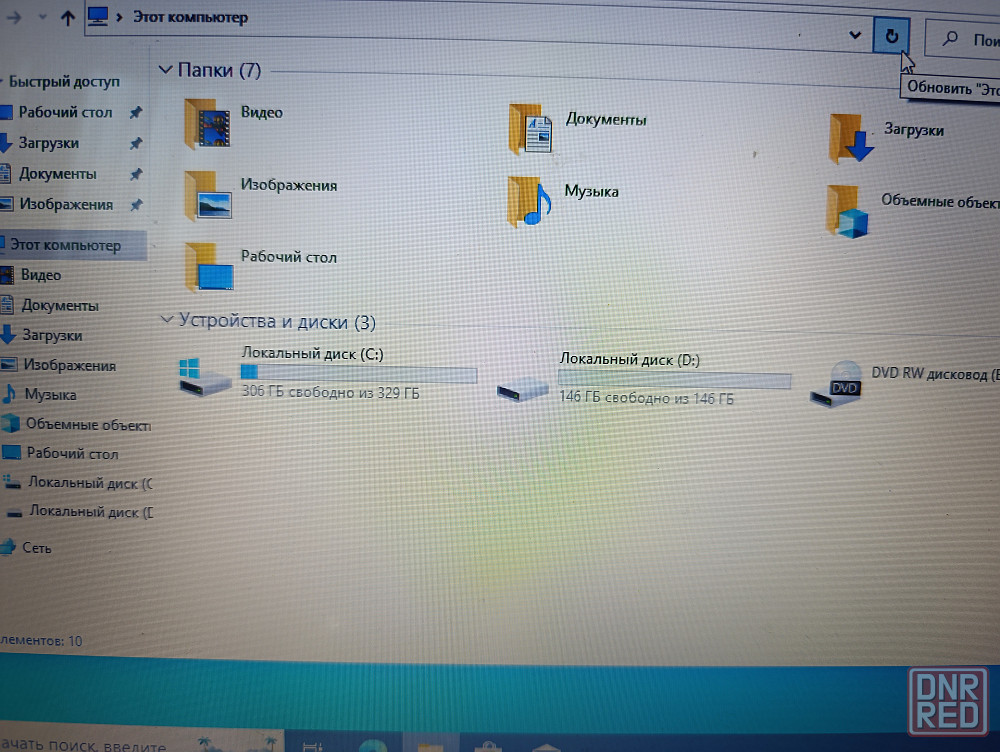Select the DVD RW дисковод drive icon
The height and width of the screenshot is (752, 1000).
835,383
